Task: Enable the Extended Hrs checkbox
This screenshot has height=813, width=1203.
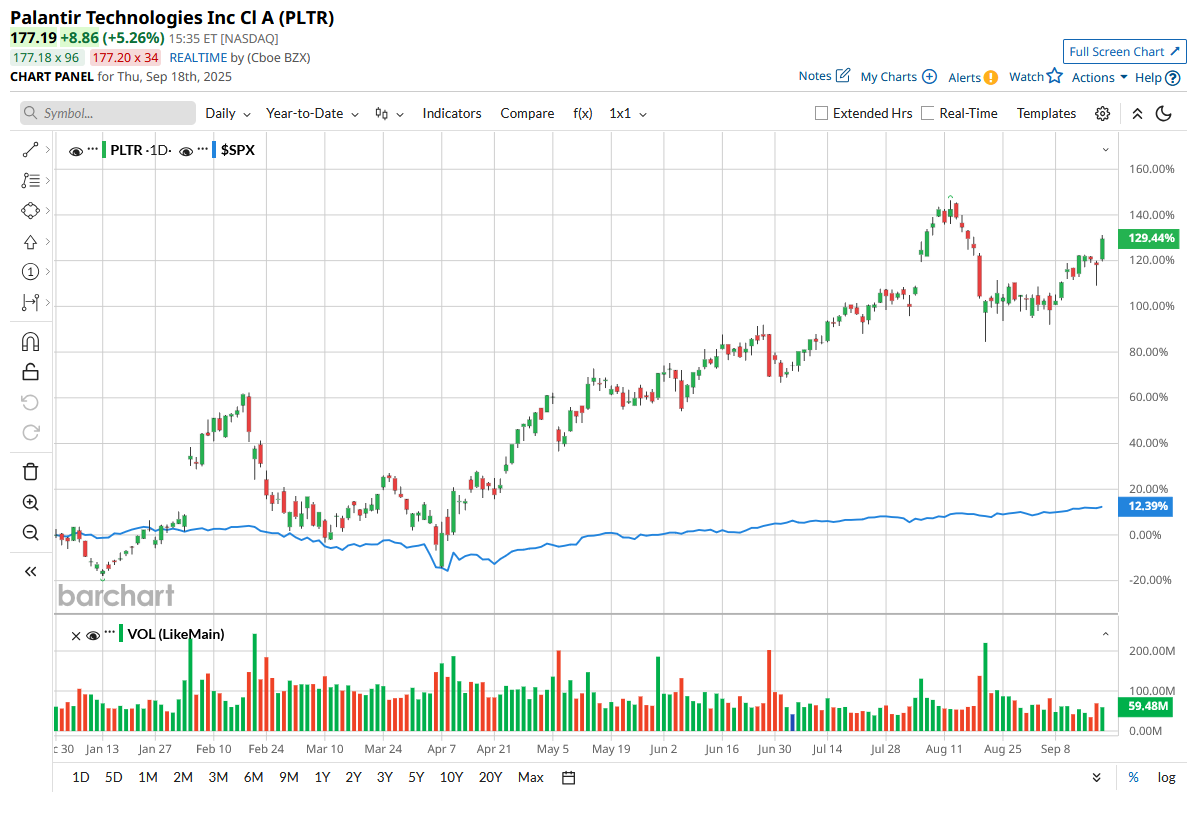Action: tap(822, 114)
